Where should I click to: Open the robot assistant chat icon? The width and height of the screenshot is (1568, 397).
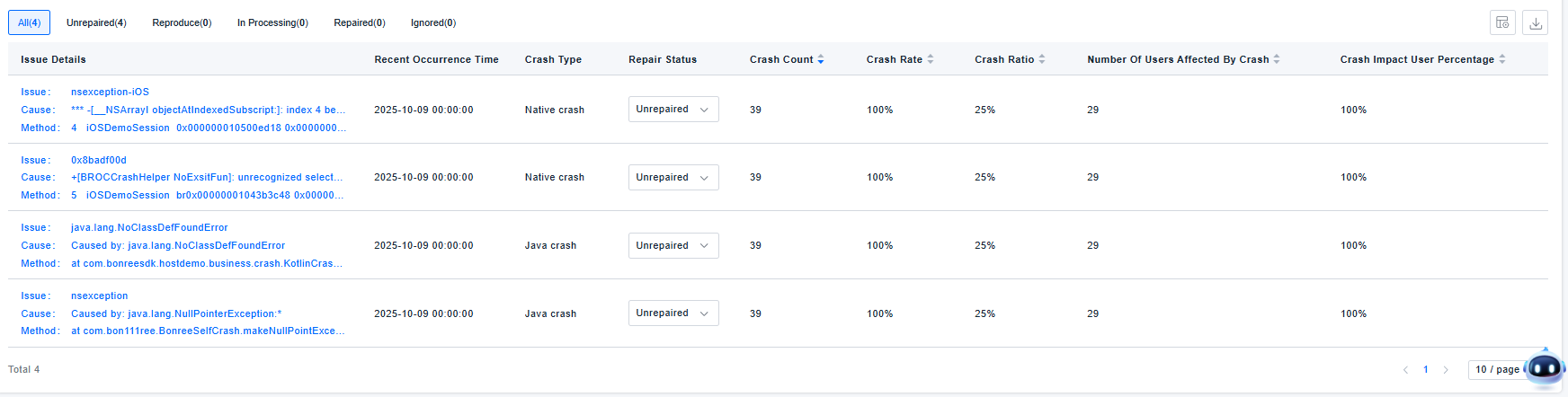click(x=1545, y=368)
